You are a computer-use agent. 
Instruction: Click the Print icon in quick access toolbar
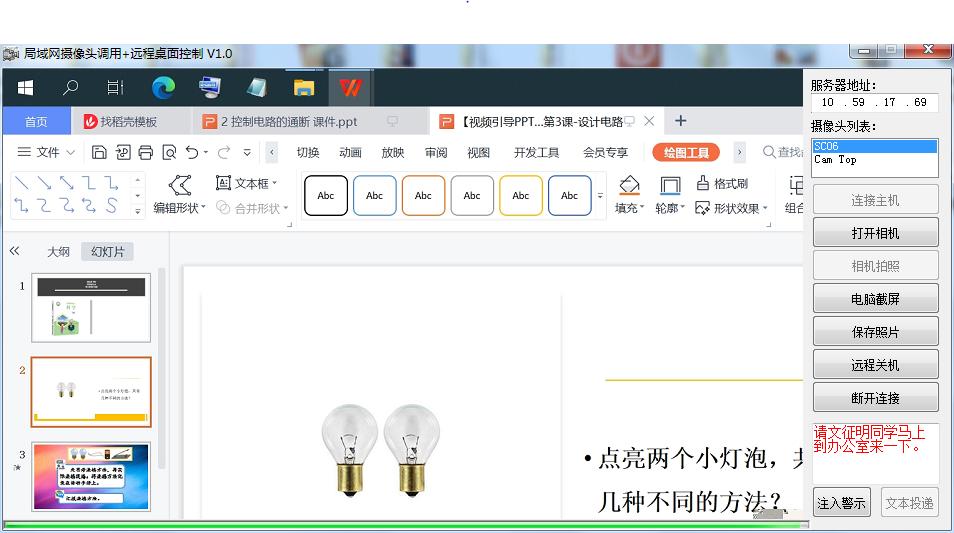point(145,152)
